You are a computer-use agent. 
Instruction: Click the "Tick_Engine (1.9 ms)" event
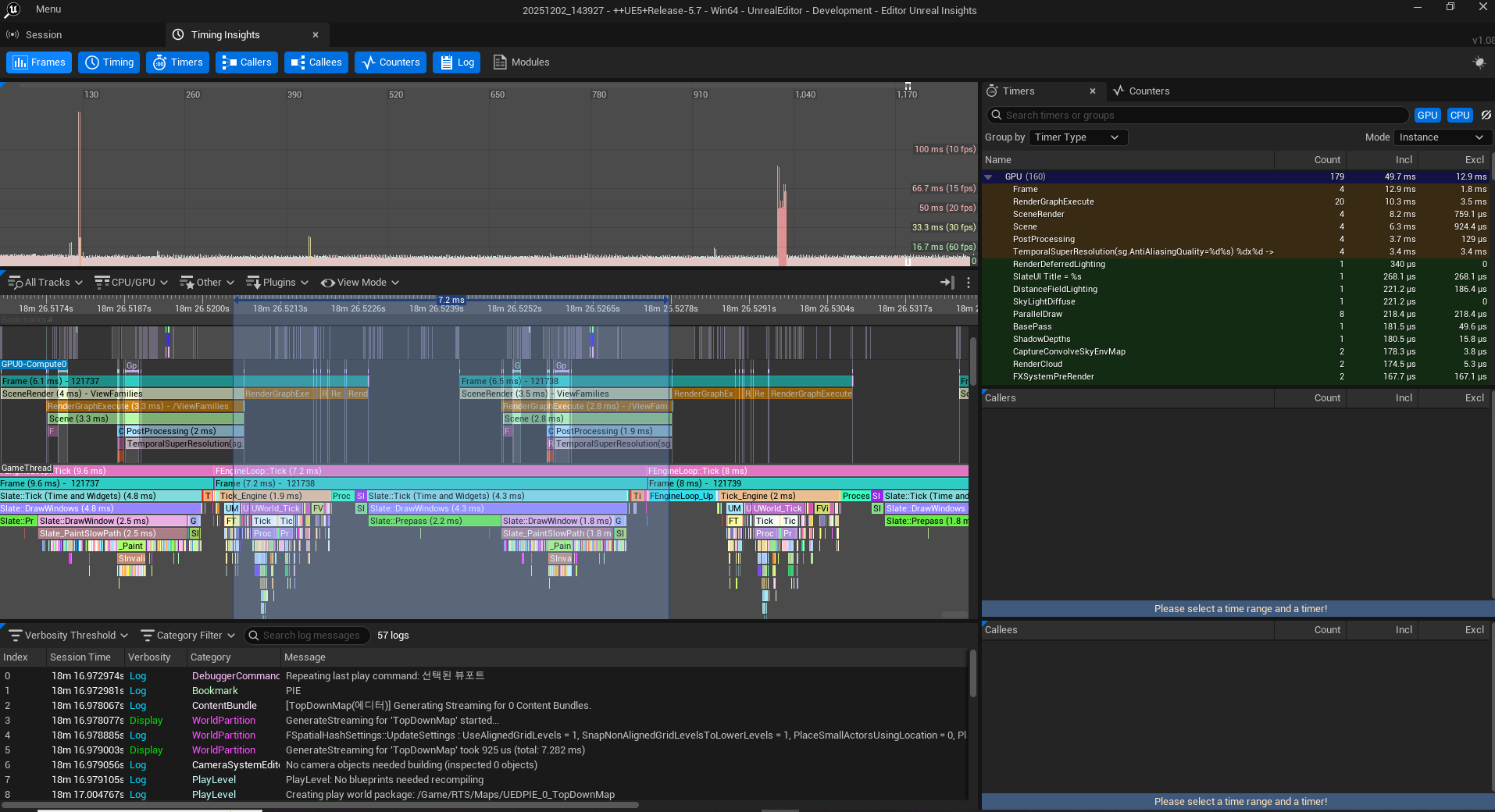tap(275, 496)
